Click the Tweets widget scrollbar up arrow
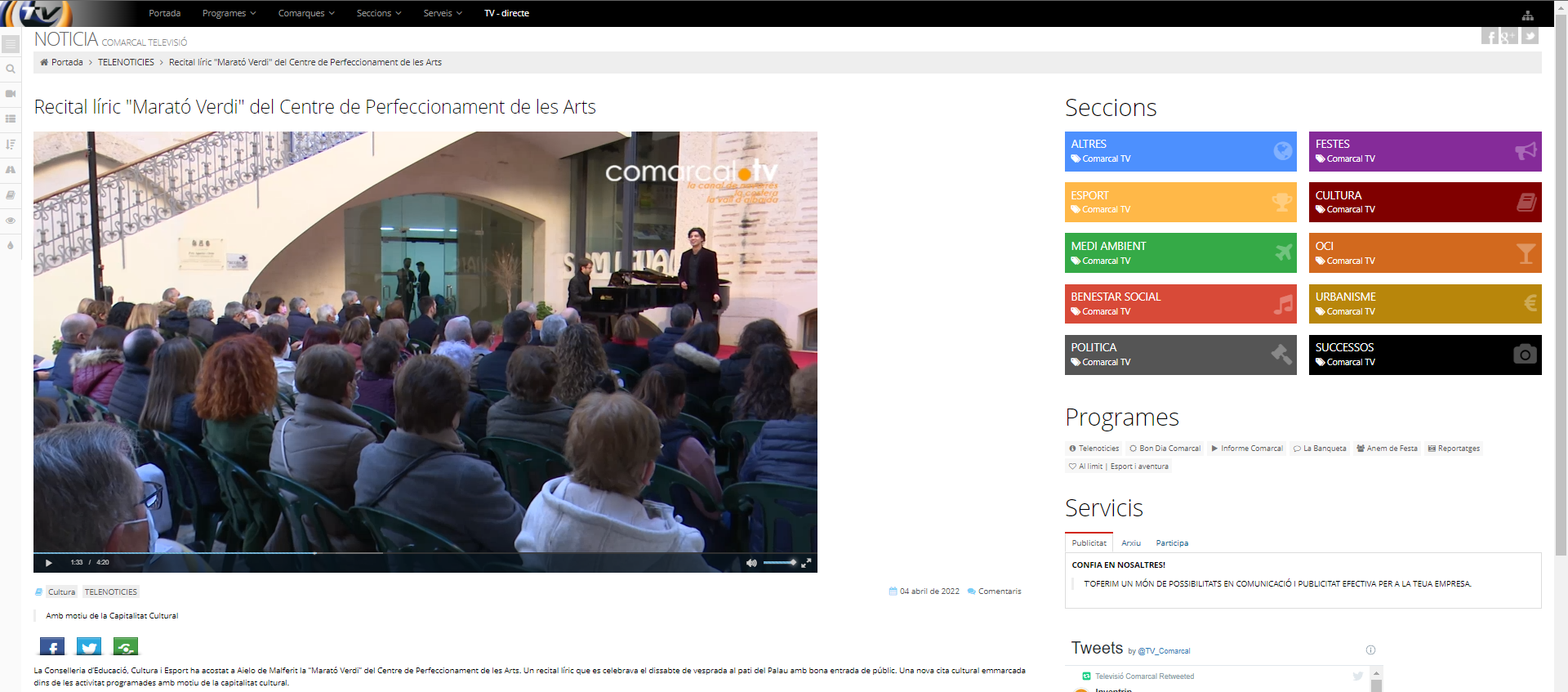 tap(1376, 673)
